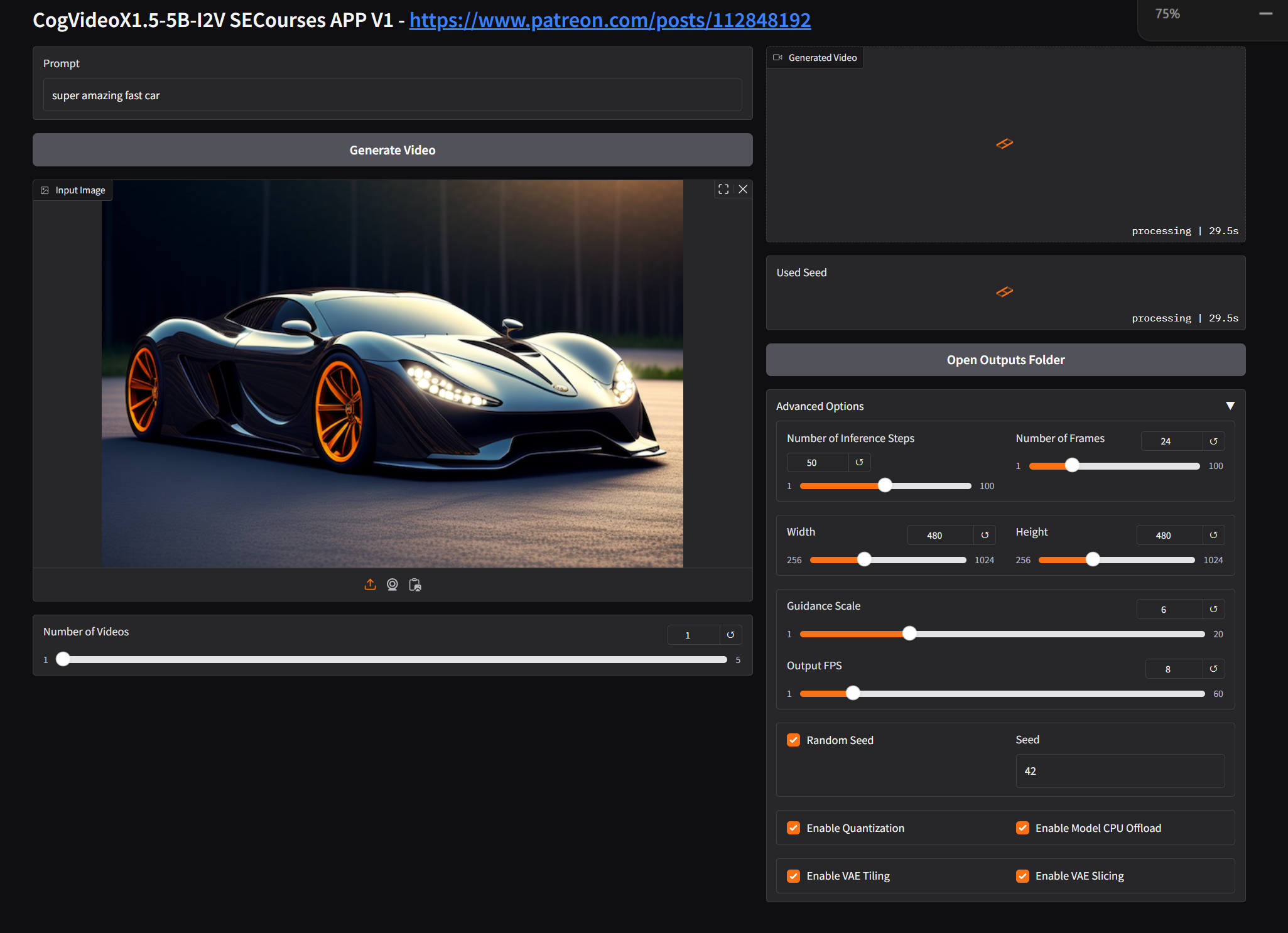Screen dimensions: 1288x933
Task: Disable the Enable Quantization checkbox
Action: [x=794, y=828]
